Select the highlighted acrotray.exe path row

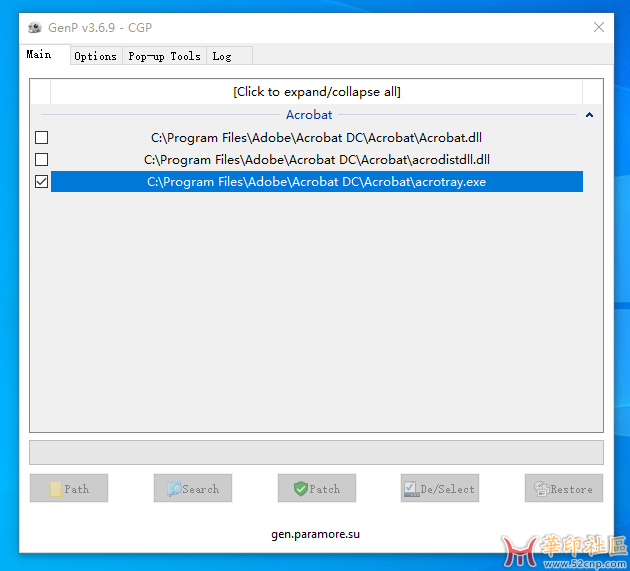[317, 182]
